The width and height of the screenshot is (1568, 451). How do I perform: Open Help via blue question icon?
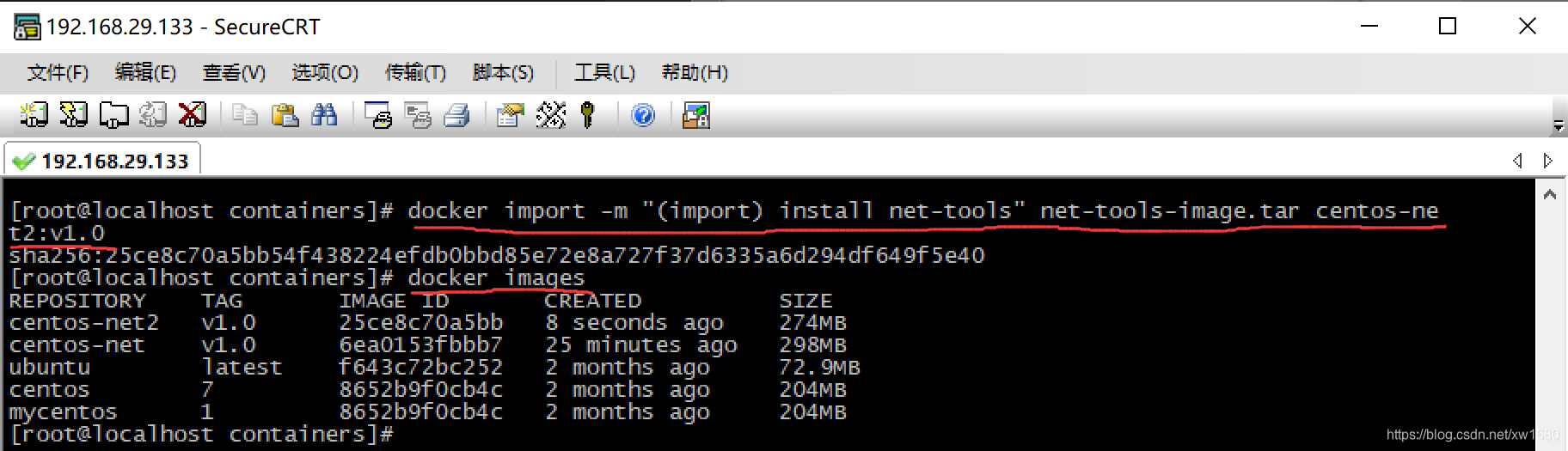click(x=643, y=114)
